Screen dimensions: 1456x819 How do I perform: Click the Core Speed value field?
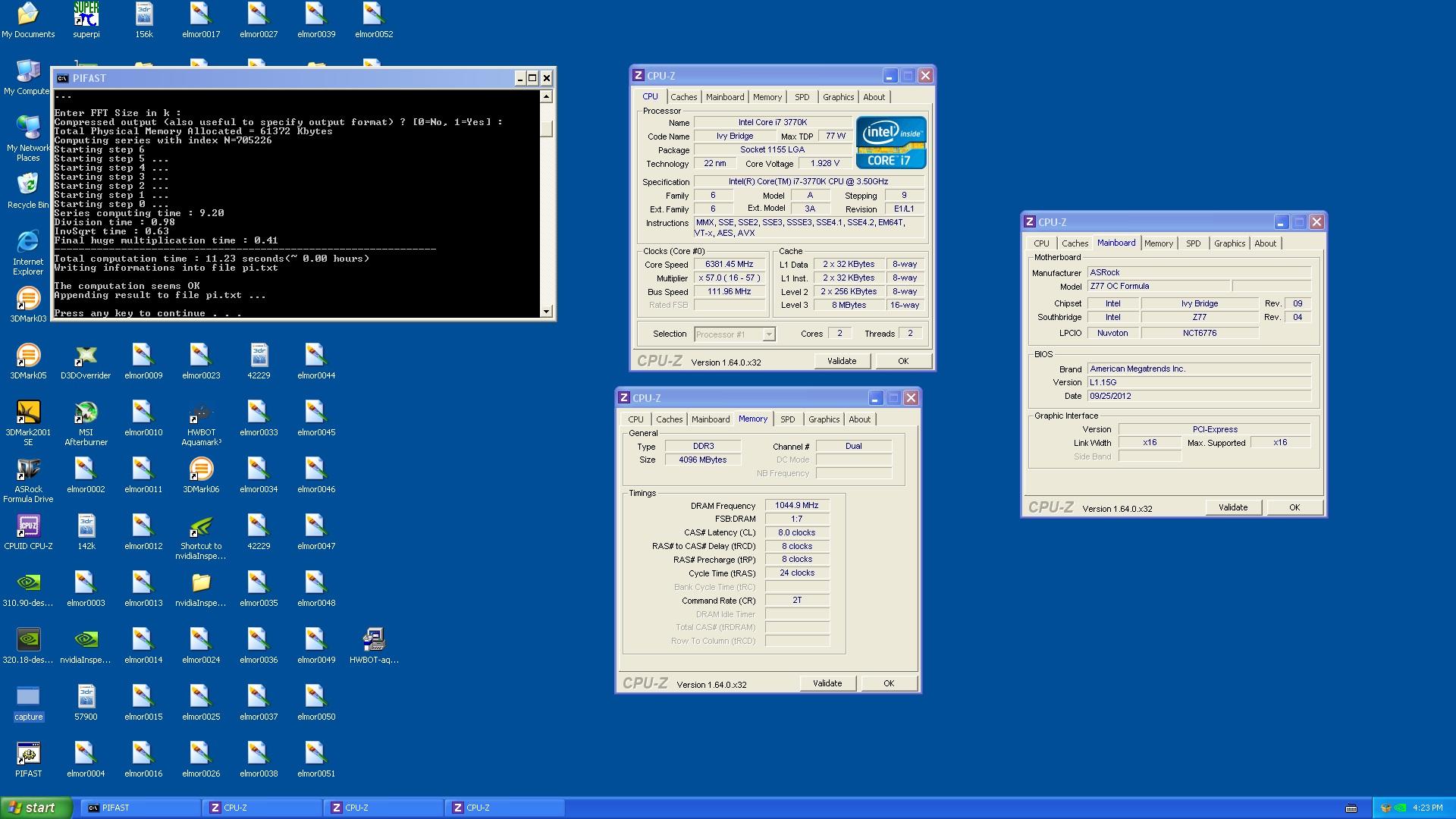pyautogui.click(x=729, y=265)
